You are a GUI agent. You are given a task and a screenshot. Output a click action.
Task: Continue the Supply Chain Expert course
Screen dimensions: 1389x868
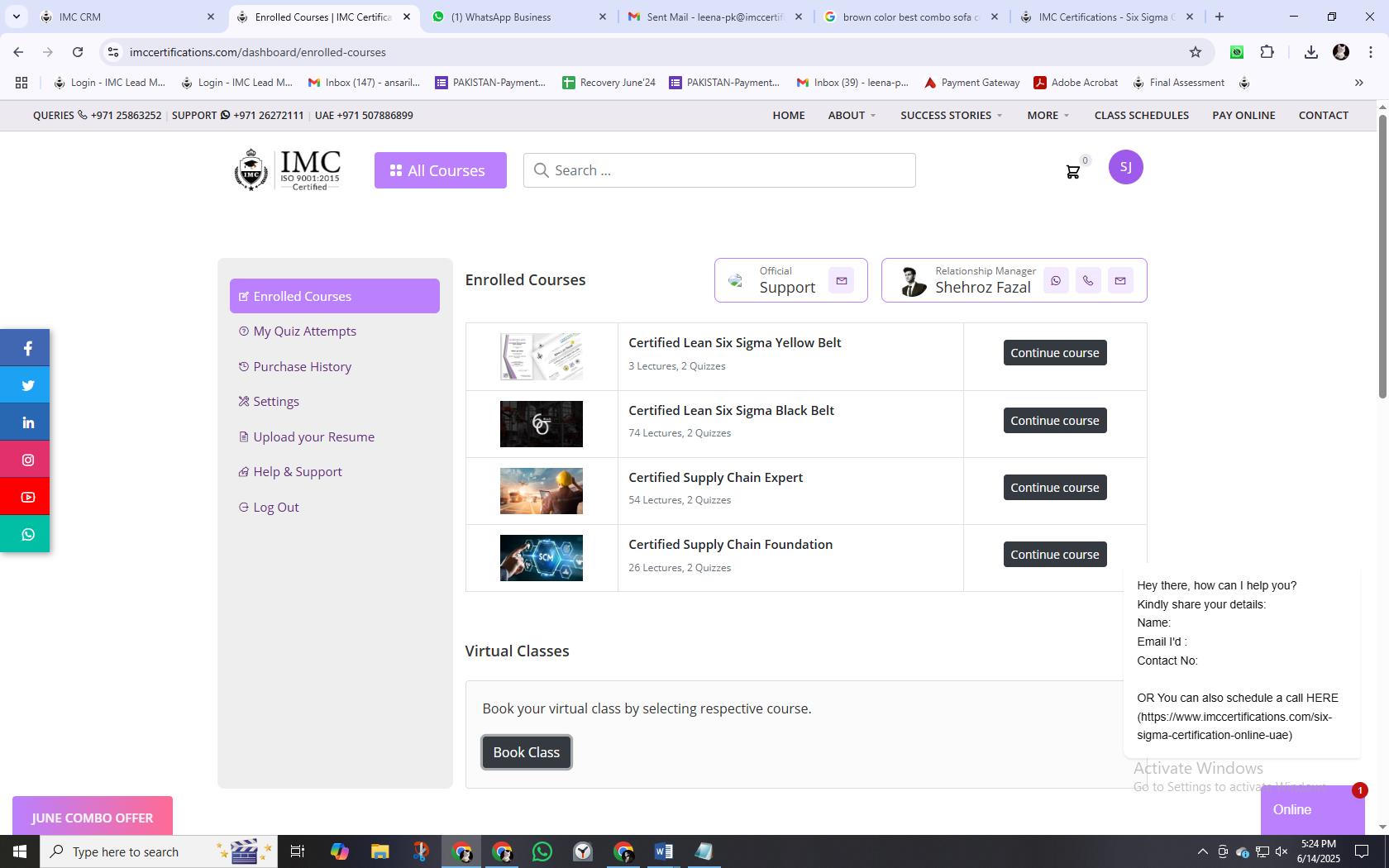point(1055,488)
